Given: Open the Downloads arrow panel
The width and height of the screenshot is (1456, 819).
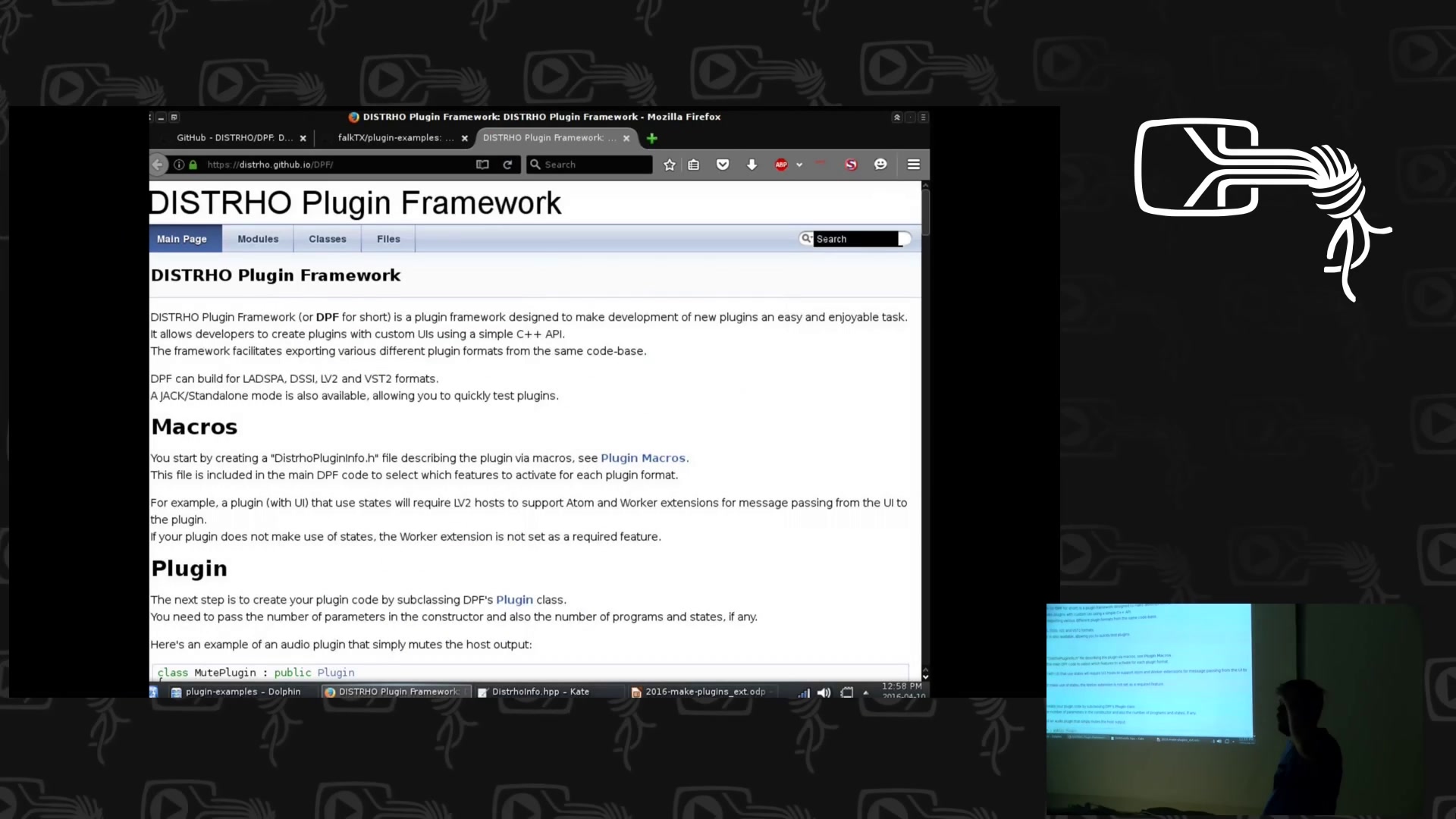Looking at the screenshot, I should [x=752, y=165].
